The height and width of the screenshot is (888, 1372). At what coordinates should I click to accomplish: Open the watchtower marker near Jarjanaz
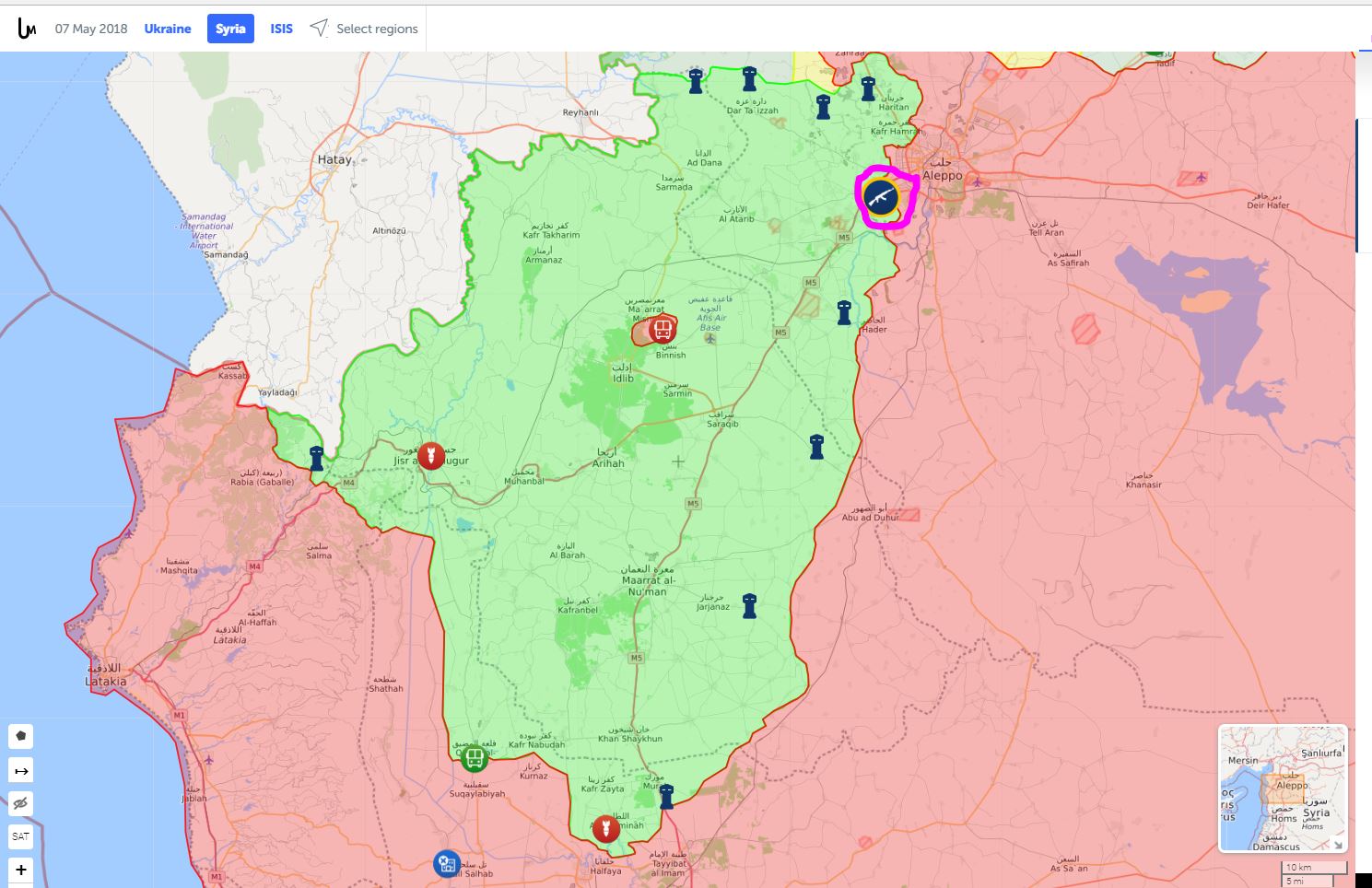(x=749, y=605)
